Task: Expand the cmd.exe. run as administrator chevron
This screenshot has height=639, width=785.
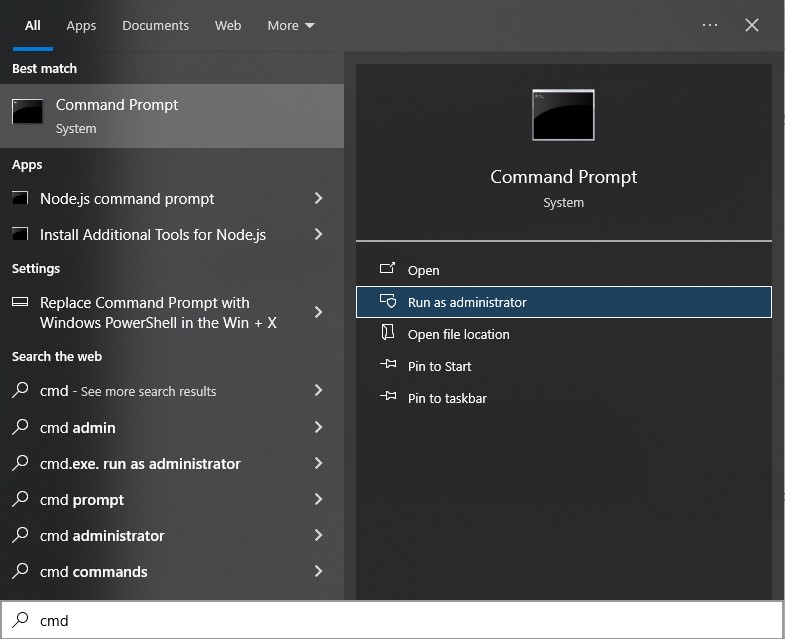Action: 318,463
